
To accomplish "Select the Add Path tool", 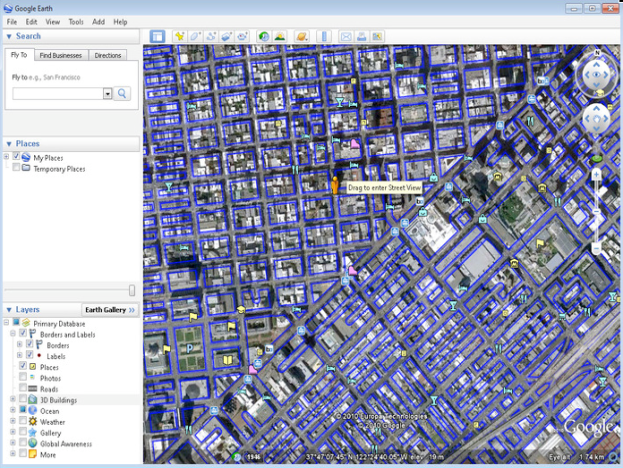I will [x=211, y=37].
